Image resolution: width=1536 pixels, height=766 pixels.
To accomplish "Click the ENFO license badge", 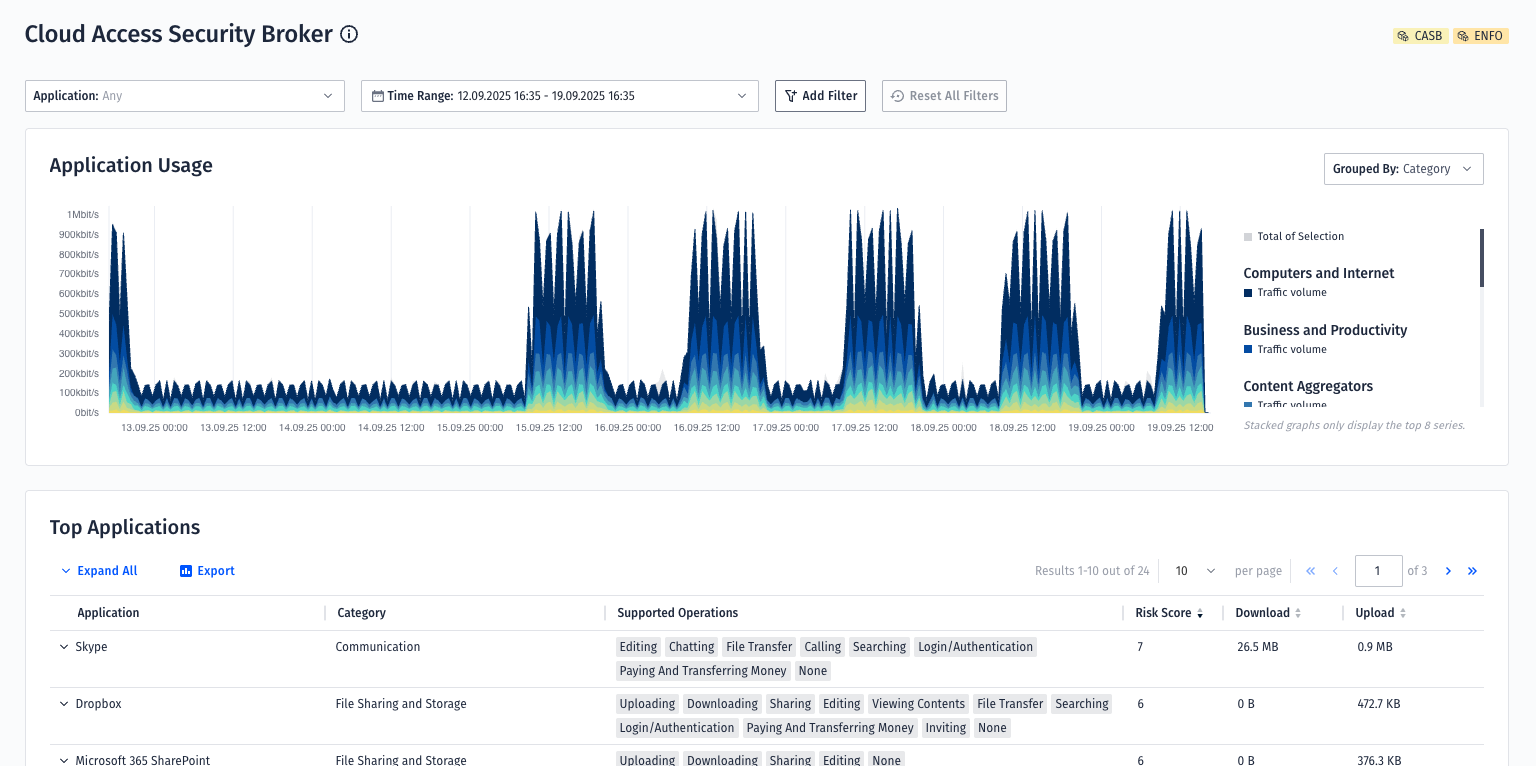I will click(x=1480, y=36).
